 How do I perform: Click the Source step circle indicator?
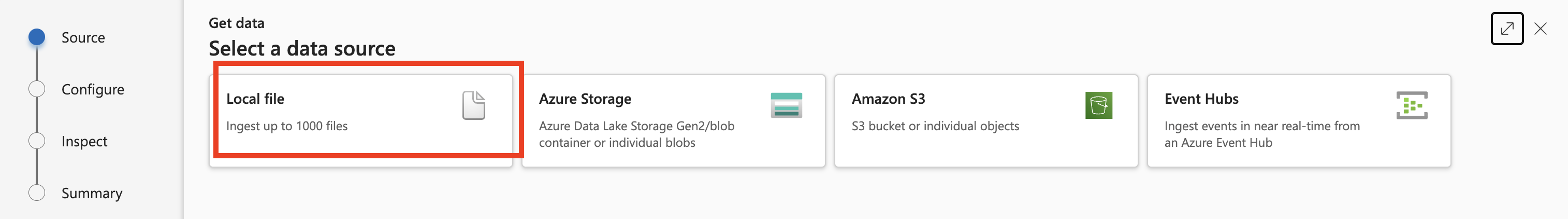pos(37,37)
